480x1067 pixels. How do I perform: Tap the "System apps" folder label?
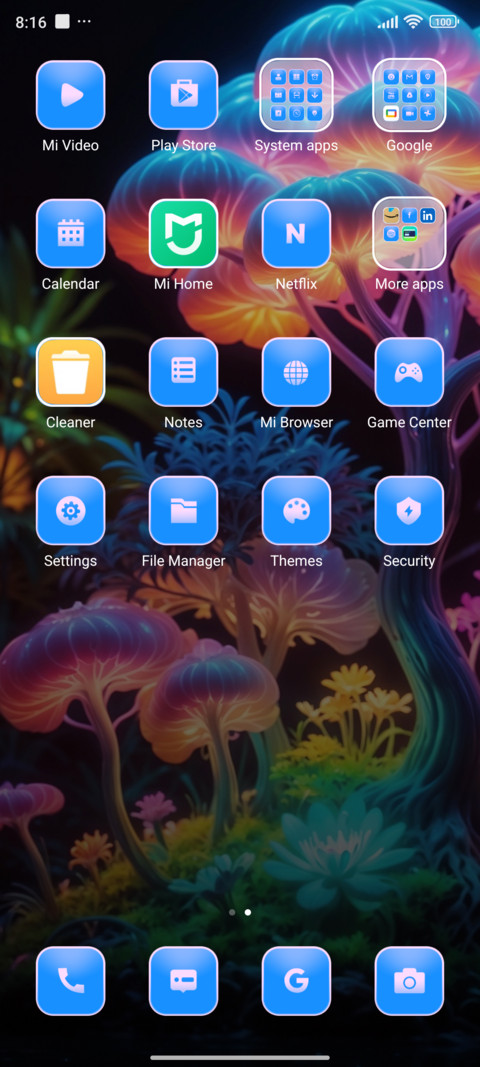point(296,146)
